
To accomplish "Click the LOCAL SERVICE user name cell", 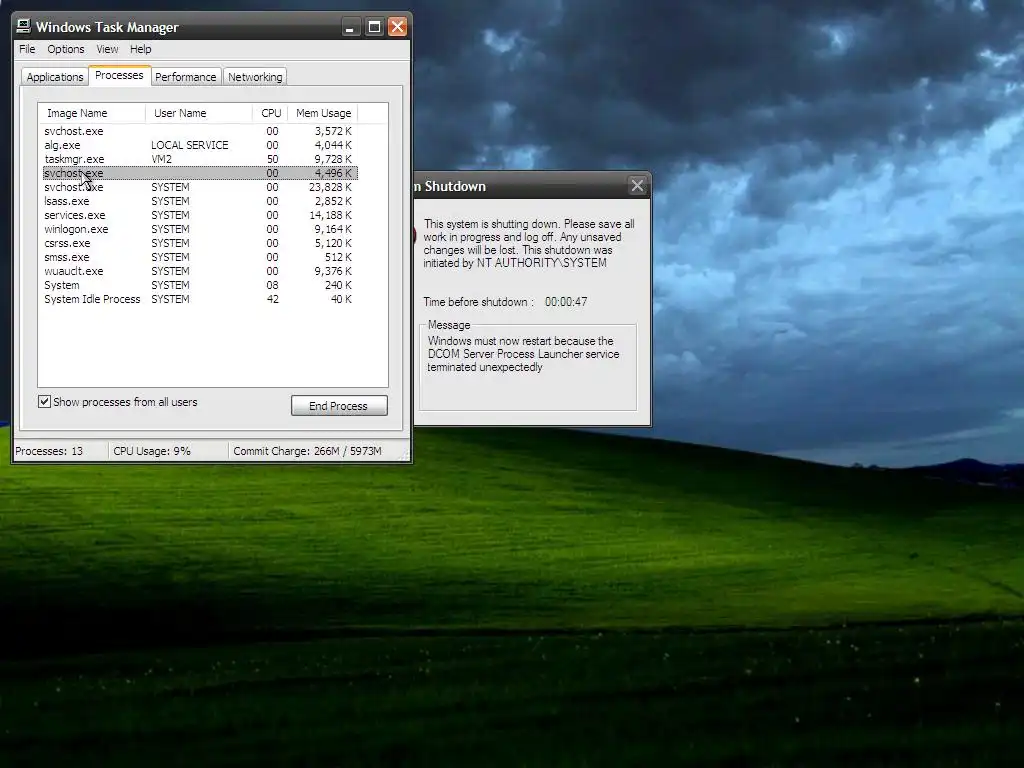I will [190, 145].
